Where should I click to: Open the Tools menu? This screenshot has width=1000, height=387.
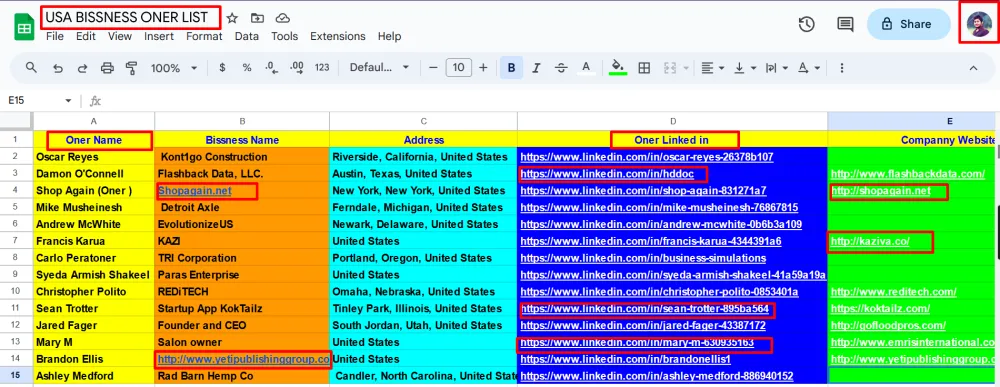[x=284, y=36]
